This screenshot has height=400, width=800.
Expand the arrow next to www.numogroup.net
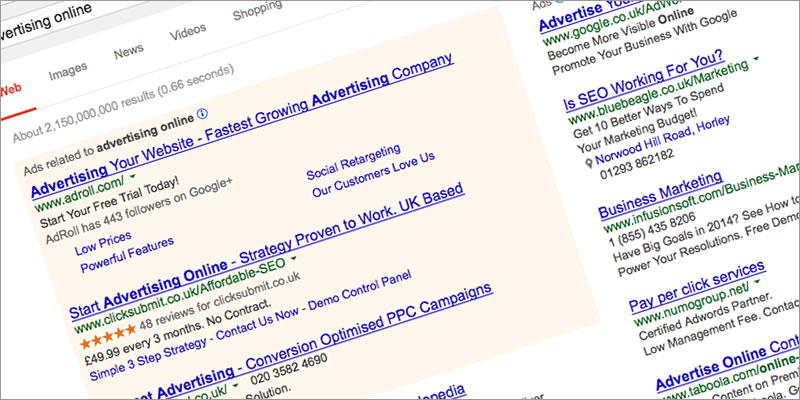[x=757, y=281]
